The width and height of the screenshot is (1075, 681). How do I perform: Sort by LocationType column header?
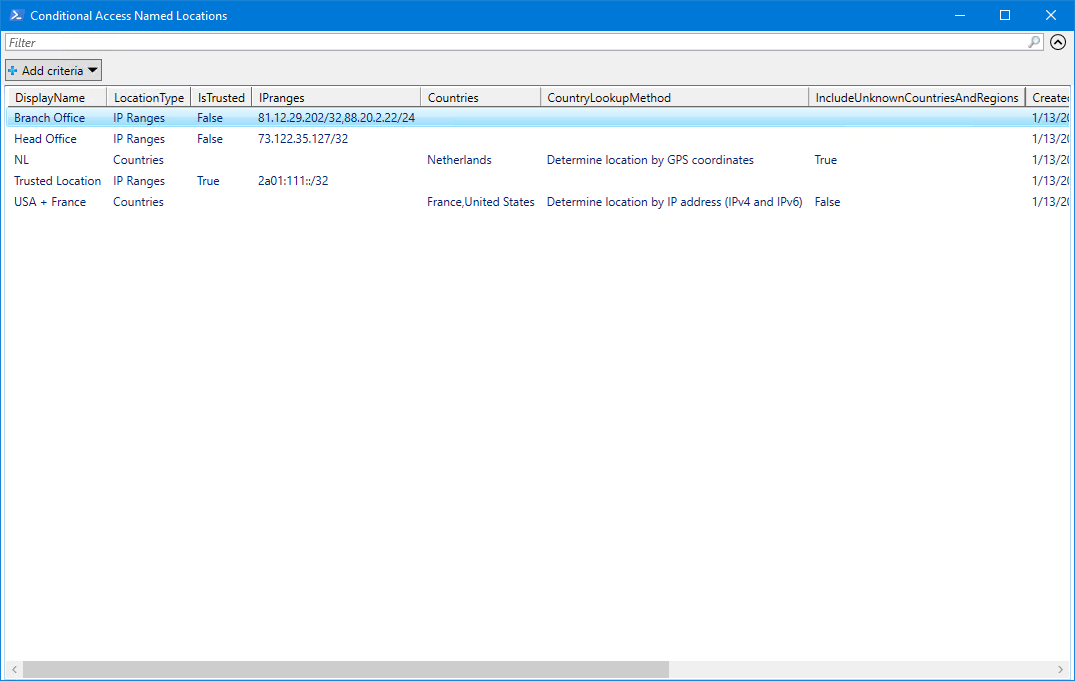point(149,98)
